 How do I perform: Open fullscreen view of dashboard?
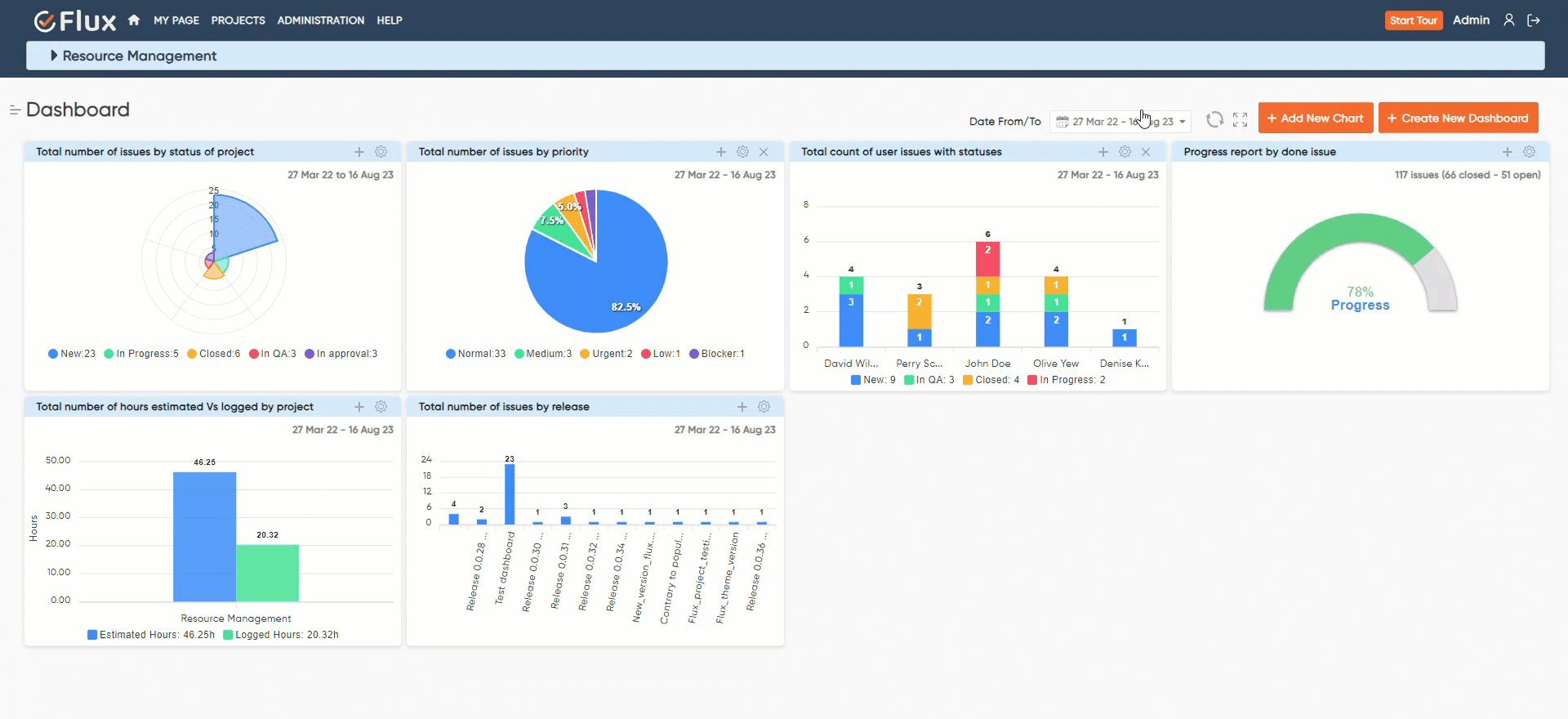(1240, 119)
